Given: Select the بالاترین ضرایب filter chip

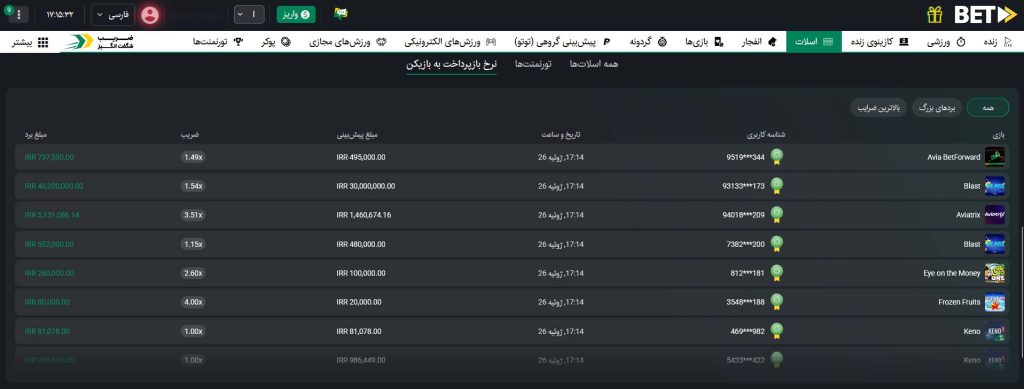Looking at the screenshot, I should pyautogui.click(x=879, y=108).
